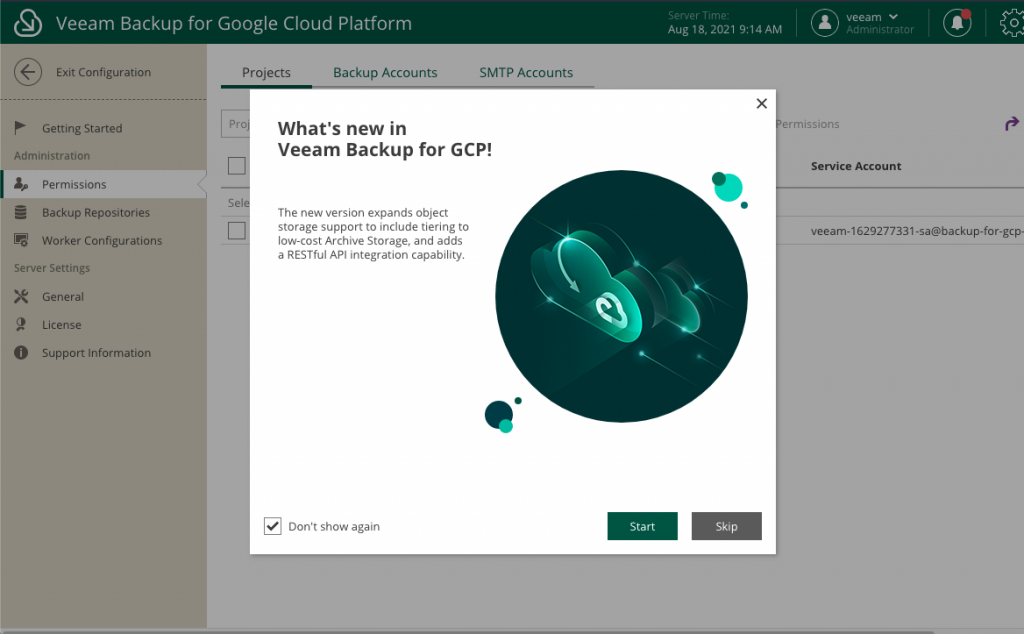Click the Service Account column header
The height and width of the screenshot is (634, 1024).
point(856,166)
